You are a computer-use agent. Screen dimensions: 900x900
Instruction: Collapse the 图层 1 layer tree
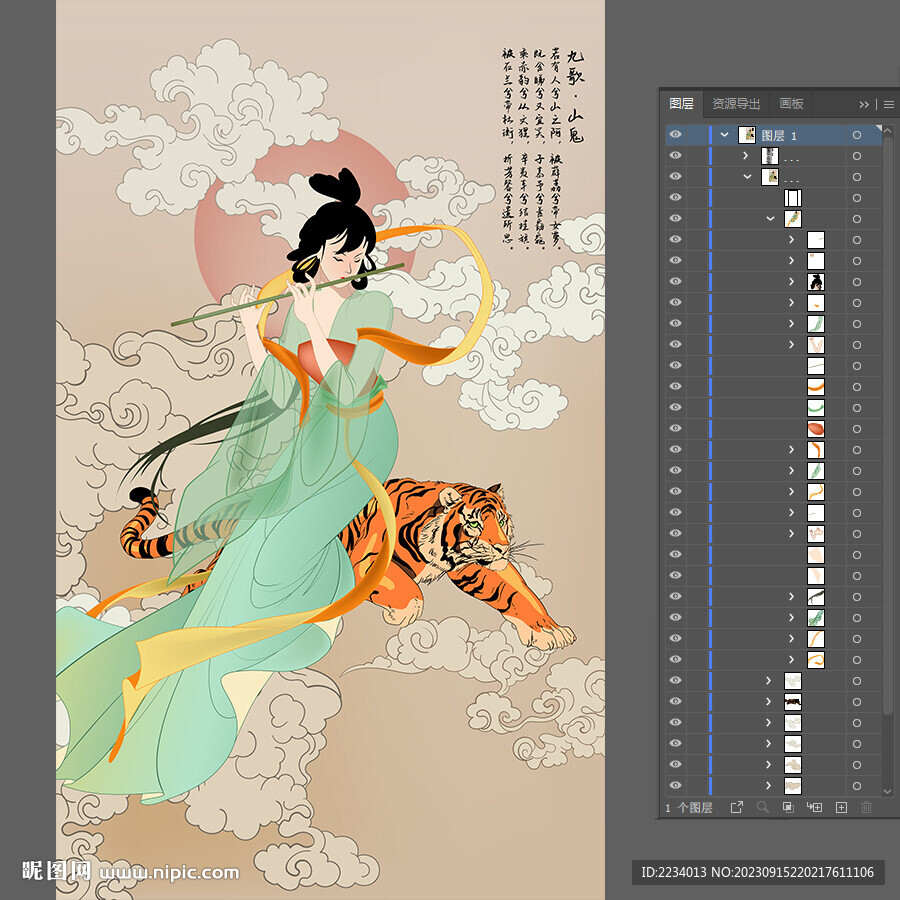point(724,135)
